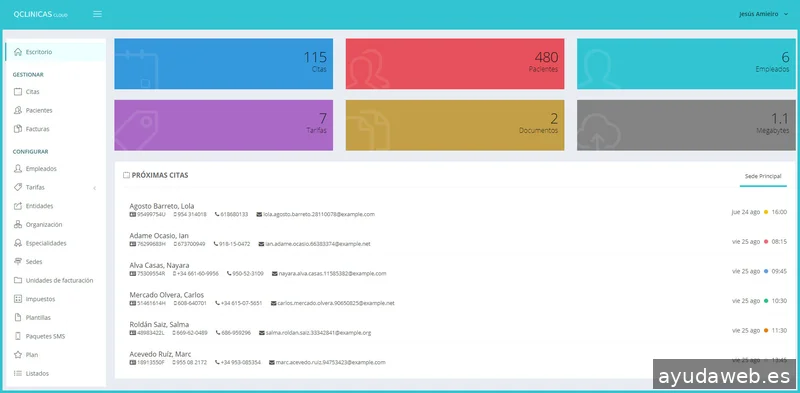Viewport: 800px width, 393px height.
Task: Click the Facturas document icon
Action: (18, 129)
